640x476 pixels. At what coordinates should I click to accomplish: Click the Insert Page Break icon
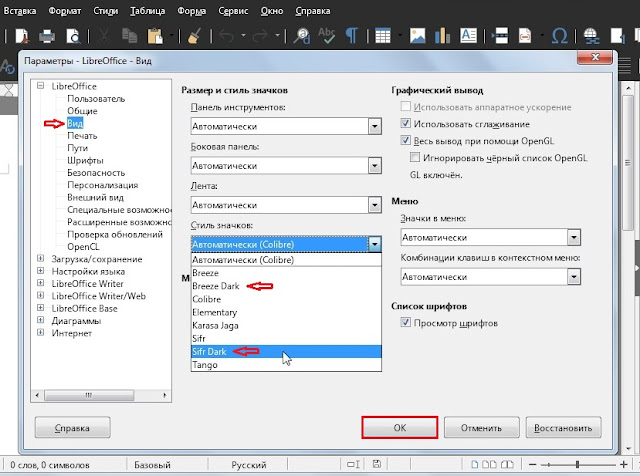(x=500, y=36)
